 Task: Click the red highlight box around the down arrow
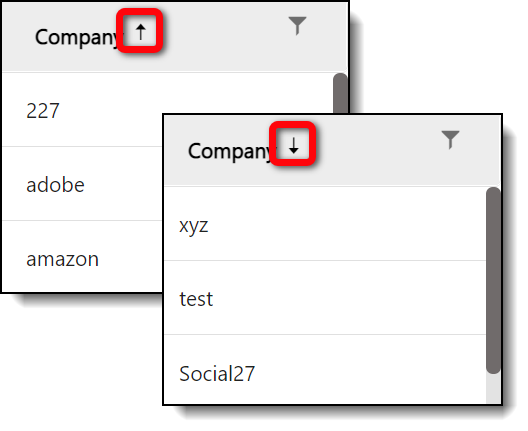[x=292, y=144]
